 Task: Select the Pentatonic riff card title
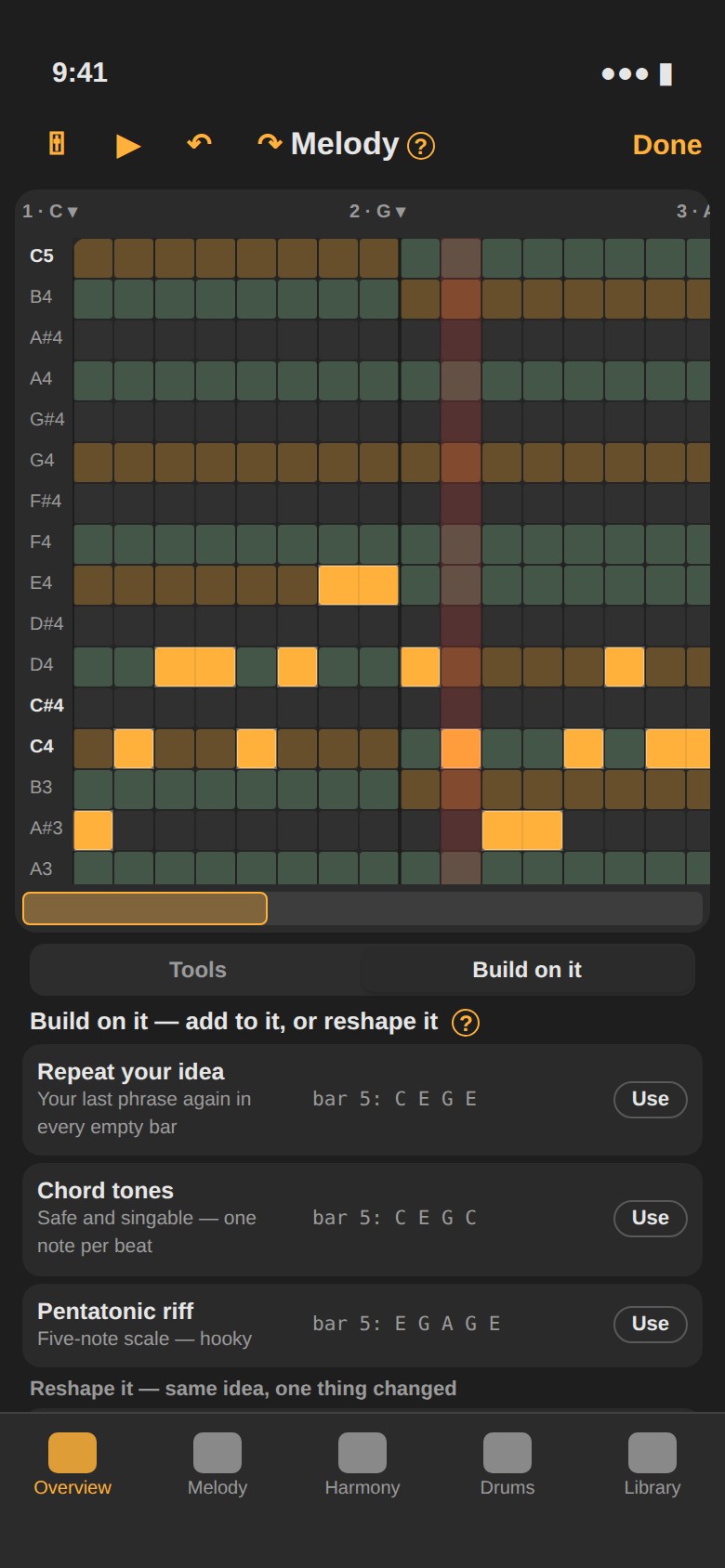click(x=115, y=1312)
